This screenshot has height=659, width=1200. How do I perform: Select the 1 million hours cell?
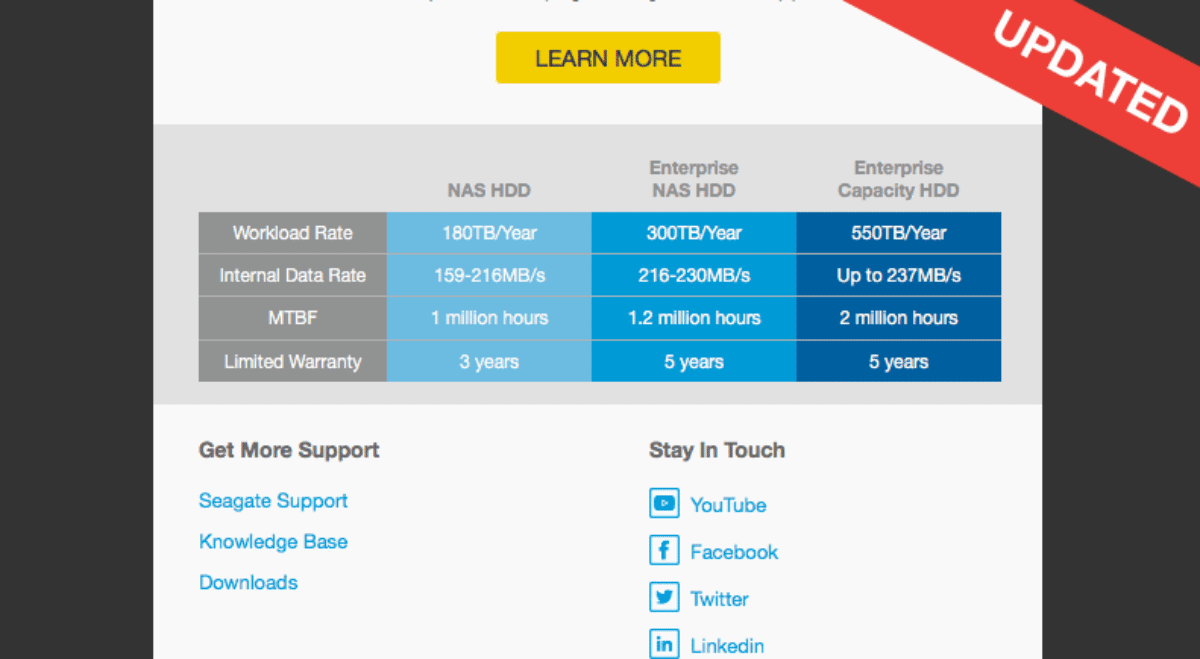point(489,318)
